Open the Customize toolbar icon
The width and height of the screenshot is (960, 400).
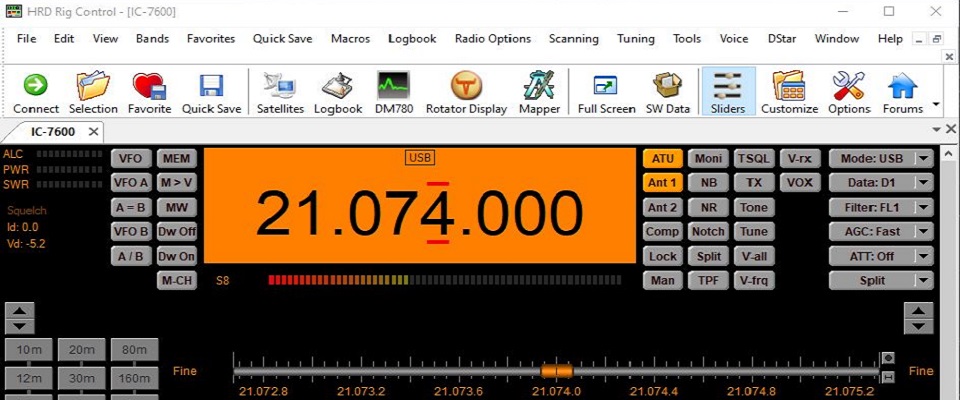click(x=789, y=92)
